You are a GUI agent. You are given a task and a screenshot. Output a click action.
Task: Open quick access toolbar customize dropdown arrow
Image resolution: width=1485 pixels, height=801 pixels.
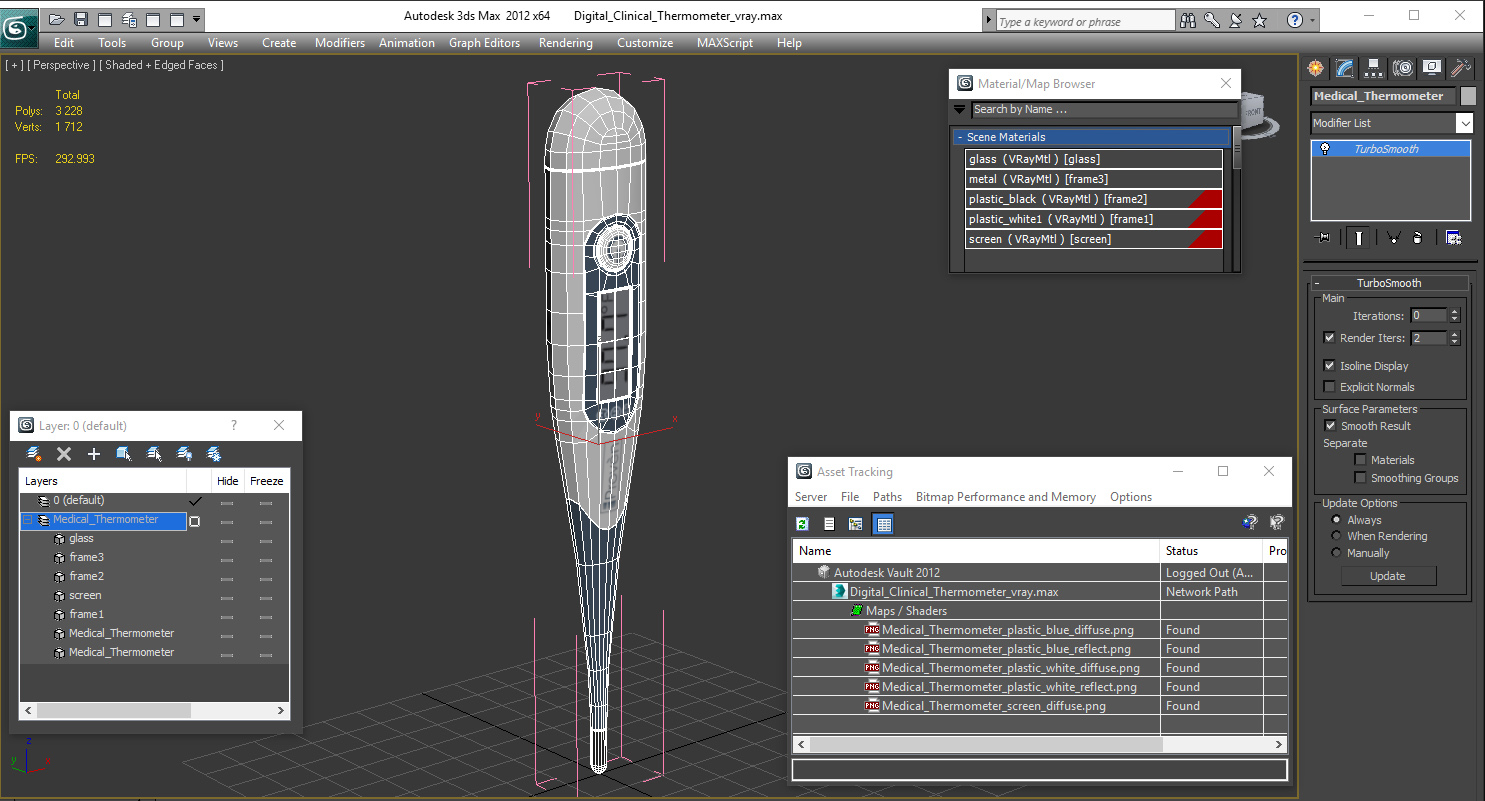(196, 19)
